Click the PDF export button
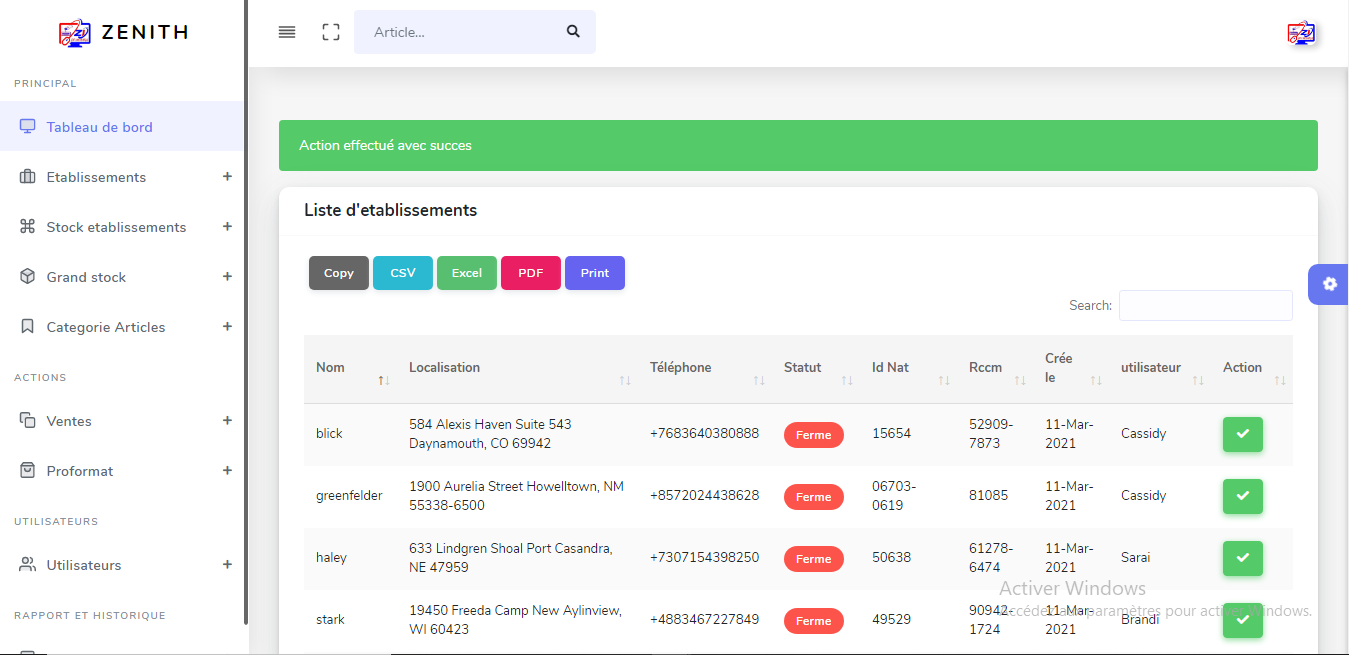 pyautogui.click(x=530, y=273)
